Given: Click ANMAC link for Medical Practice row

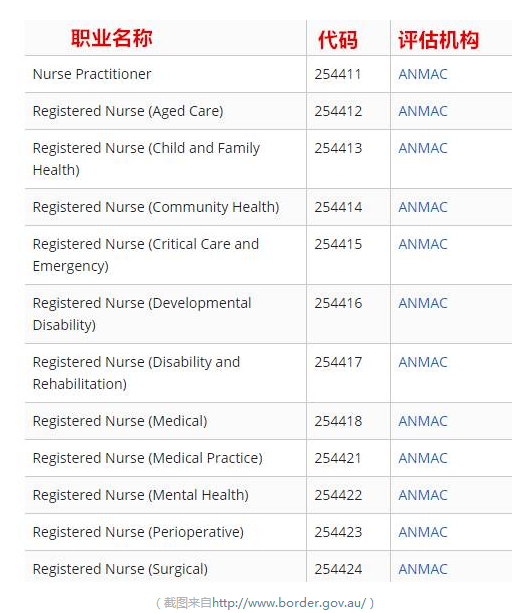Looking at the screenshot, I should [422, 458].
